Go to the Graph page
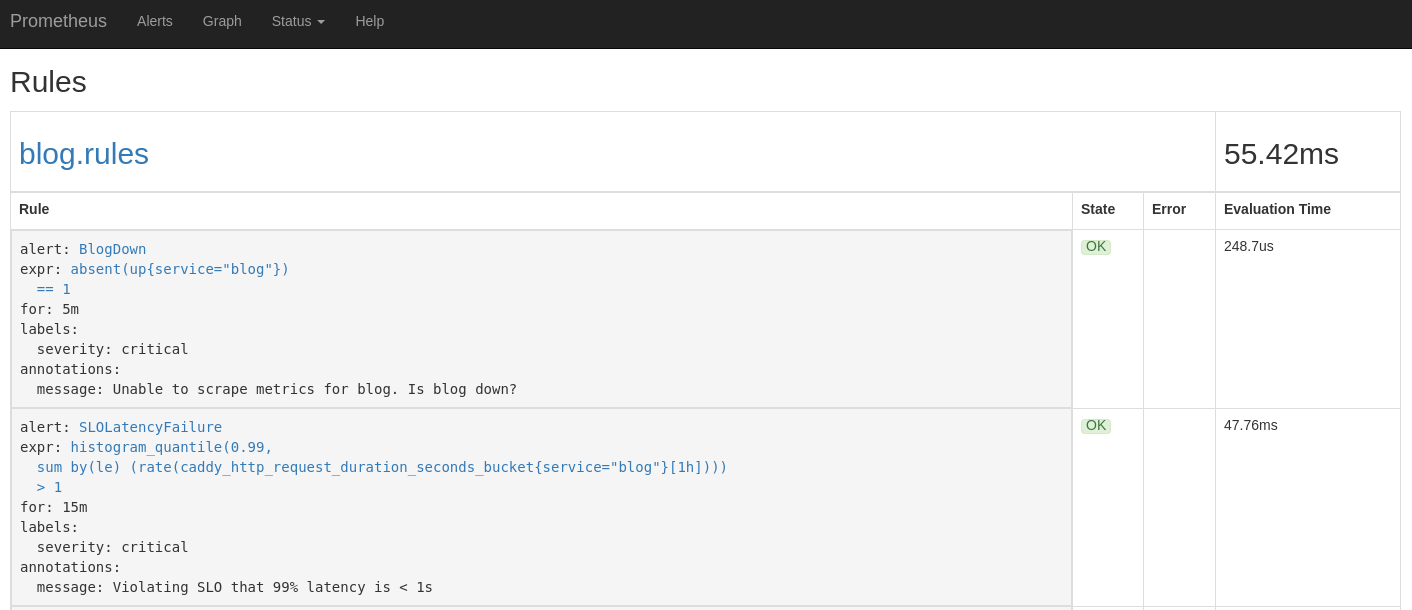Viewport: 1412px width, 610px height. tap(222, 21)
